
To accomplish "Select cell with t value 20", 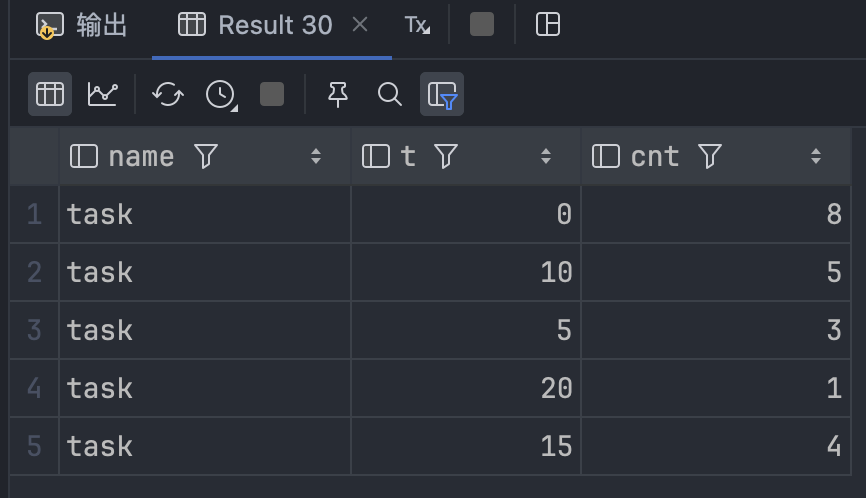I will (x=465, y=388).
